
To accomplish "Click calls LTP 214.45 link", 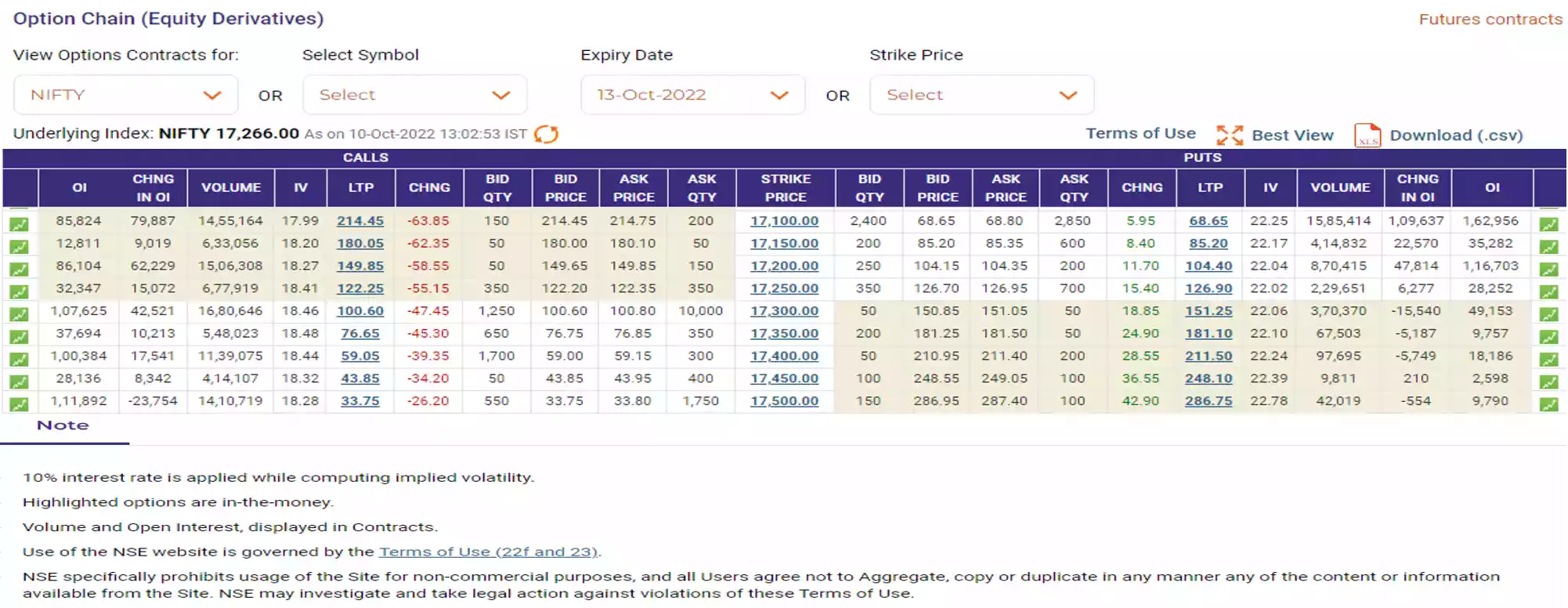I will [x=360, y=221].
